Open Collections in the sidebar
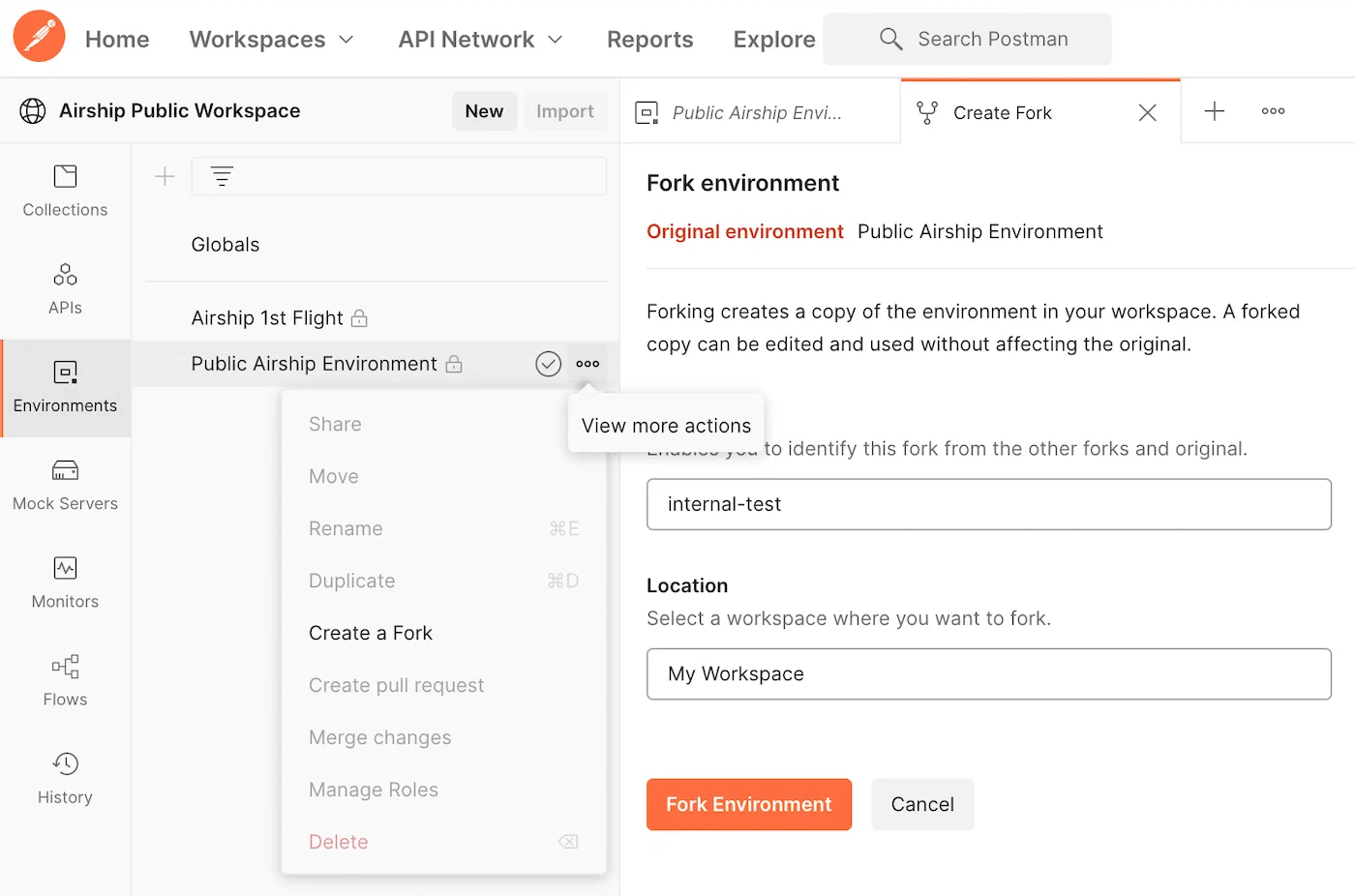Viewport: 1355px width, 896px height. click(x=65, y=191)
